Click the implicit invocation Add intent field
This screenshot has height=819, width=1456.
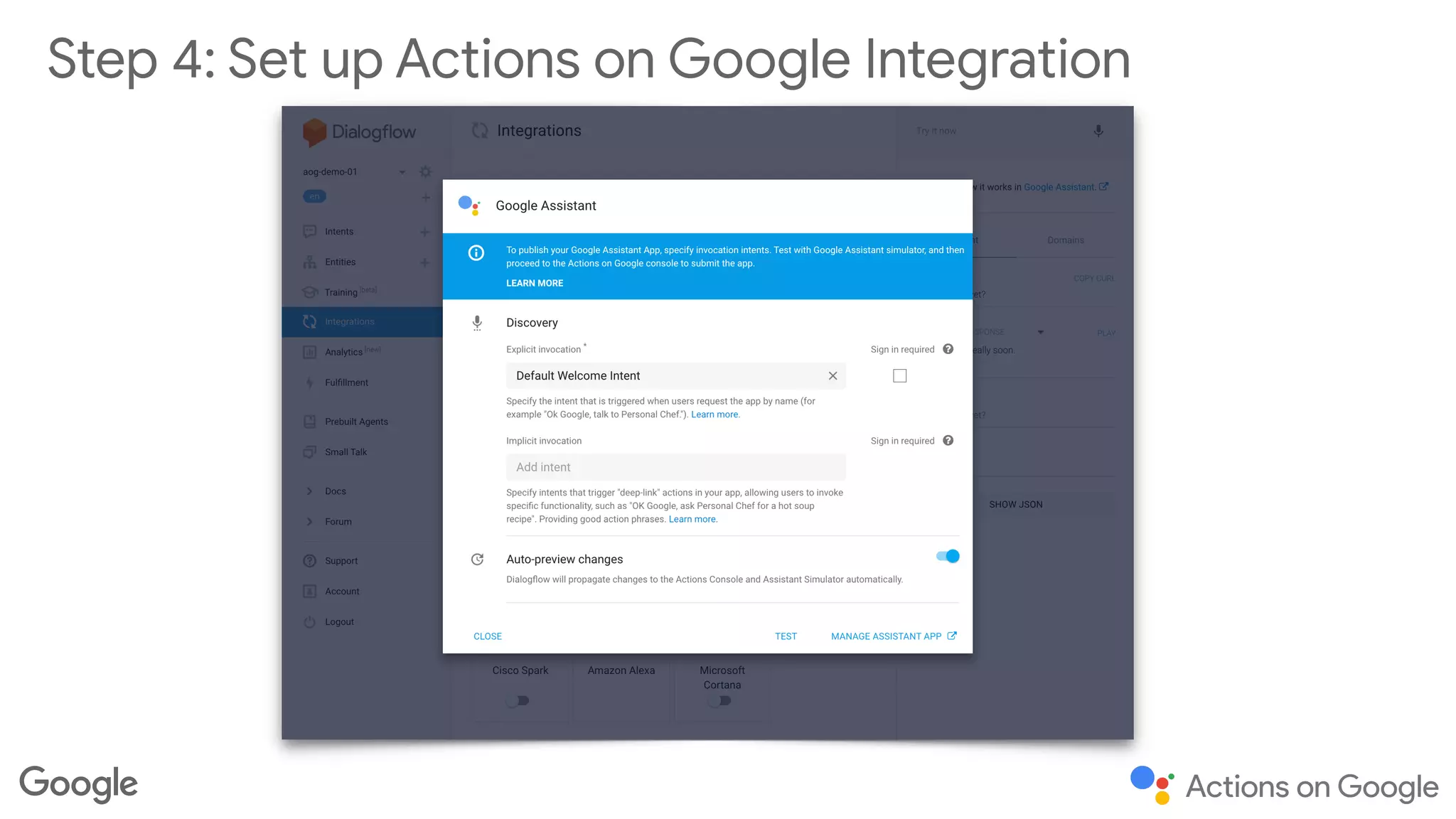pos(675,467)
